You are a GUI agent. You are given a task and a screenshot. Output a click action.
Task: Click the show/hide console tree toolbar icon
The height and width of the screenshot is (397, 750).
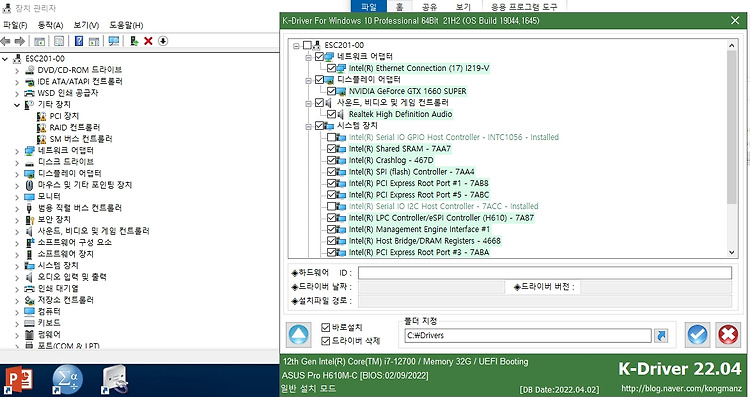point(39,42)
